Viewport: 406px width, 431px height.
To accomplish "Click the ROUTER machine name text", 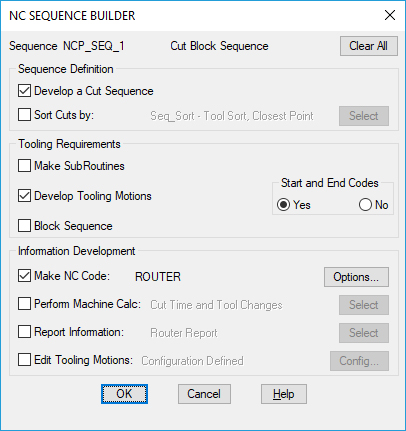I will [x=158, y=277].
